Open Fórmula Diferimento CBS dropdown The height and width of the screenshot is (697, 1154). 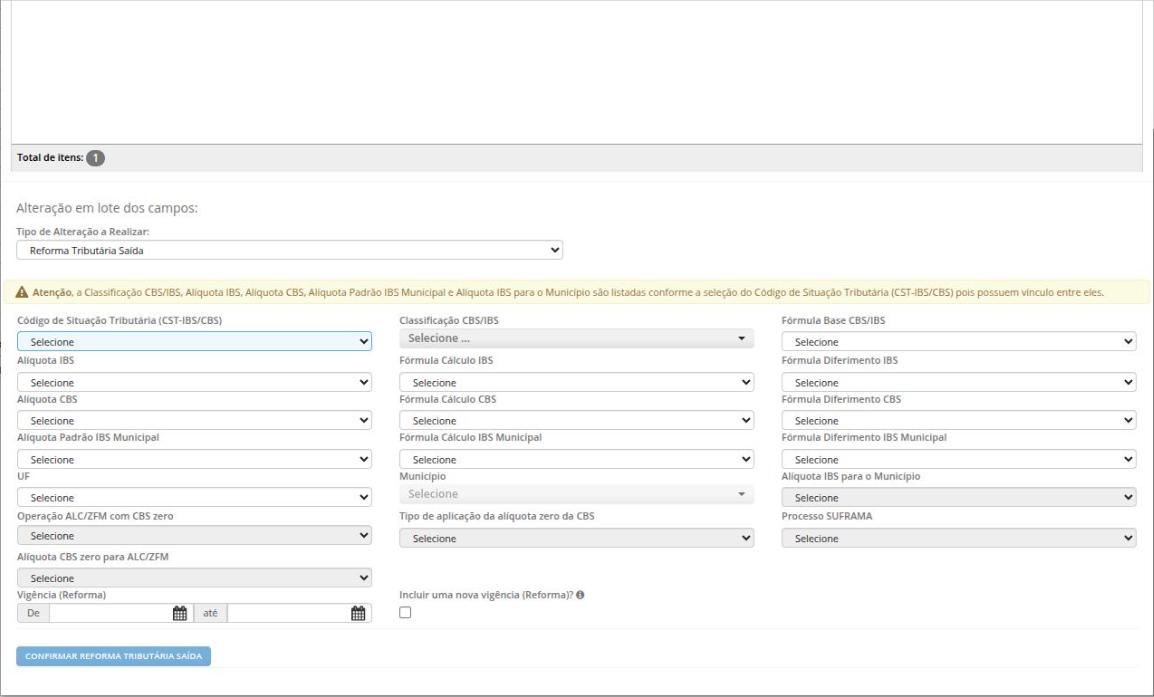click(958, 420)
